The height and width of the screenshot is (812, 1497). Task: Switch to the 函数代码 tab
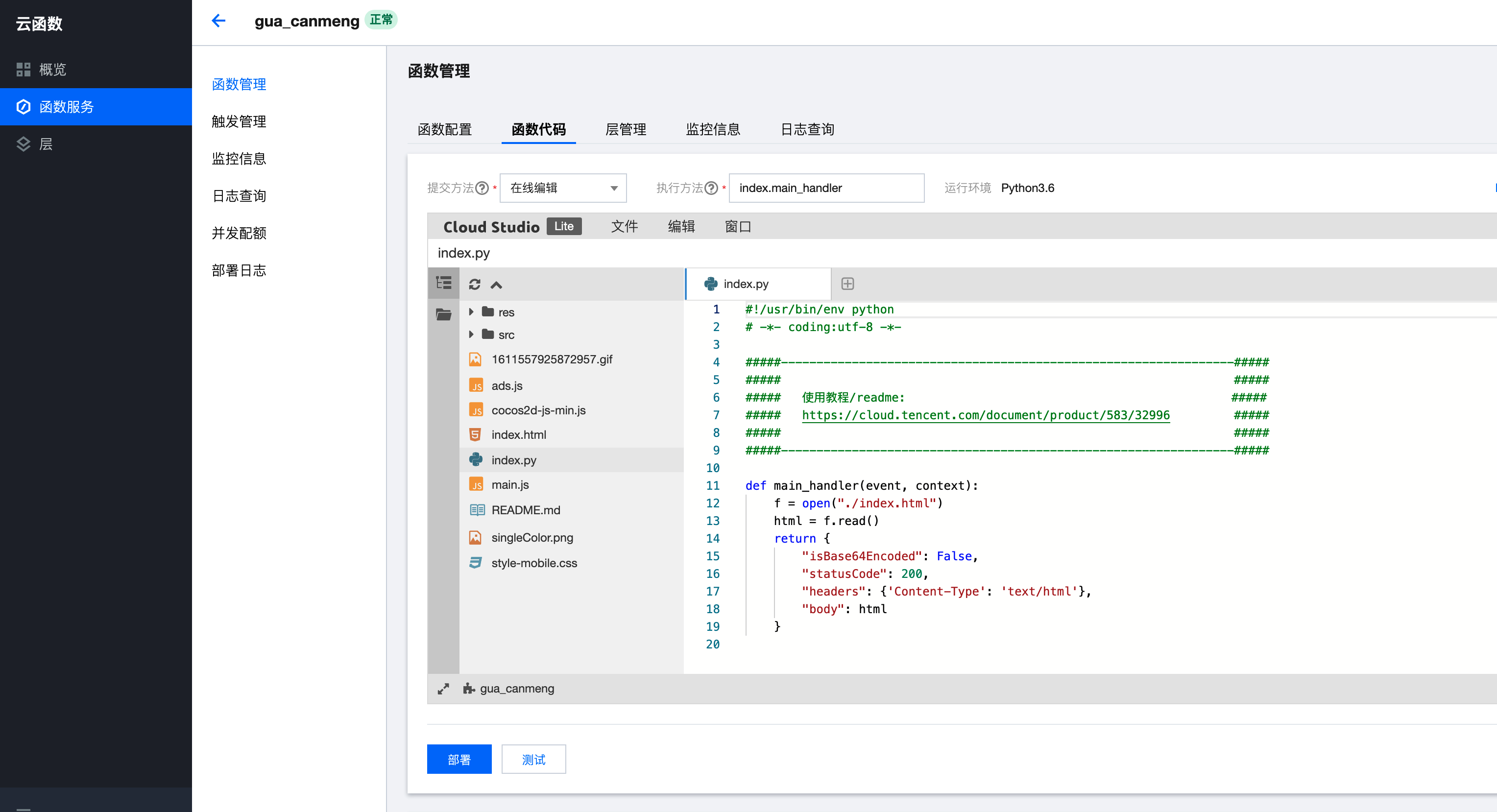pyautogui.click(x=539, y=129)
